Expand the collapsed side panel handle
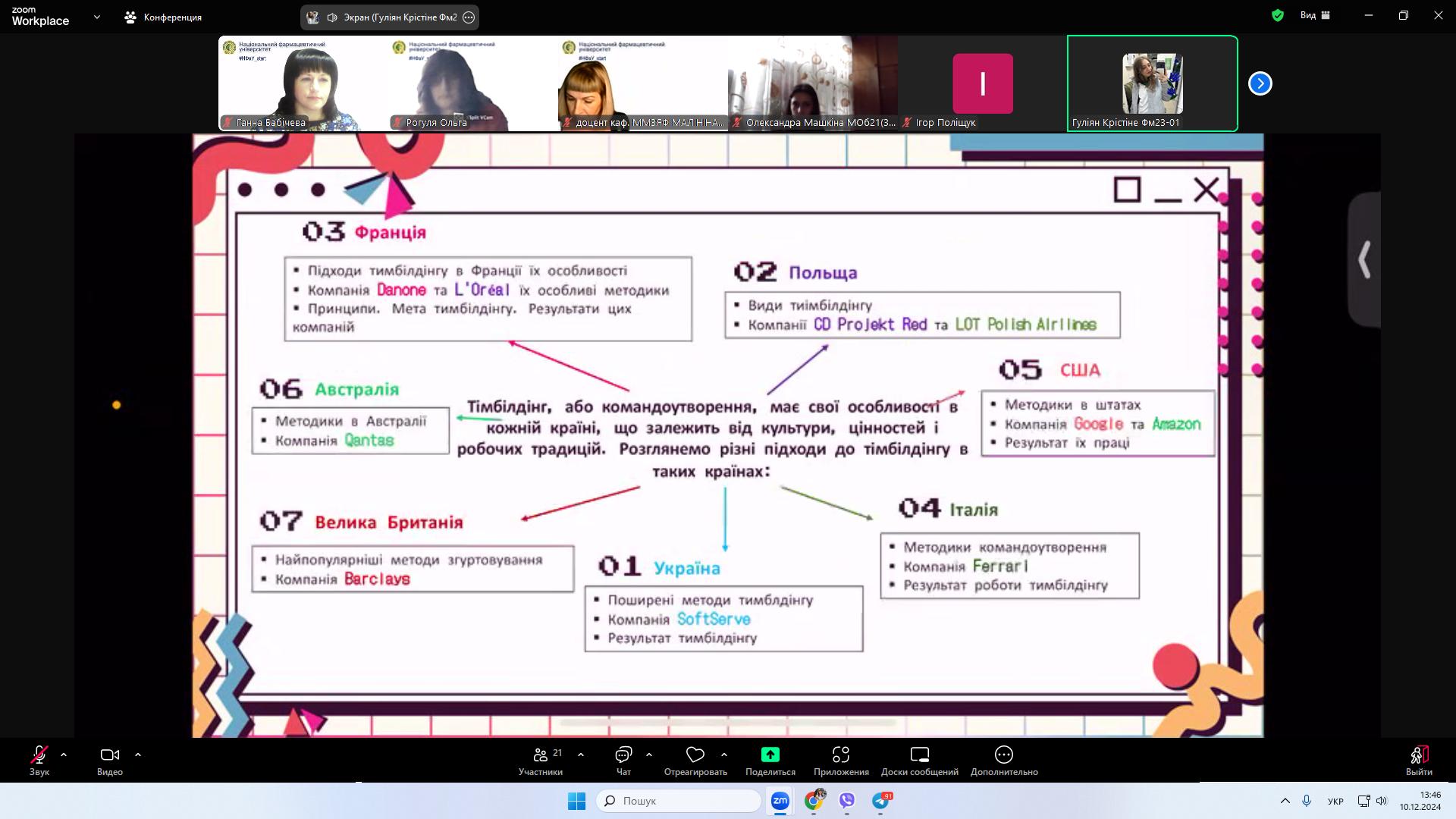 pos(1364,260)
